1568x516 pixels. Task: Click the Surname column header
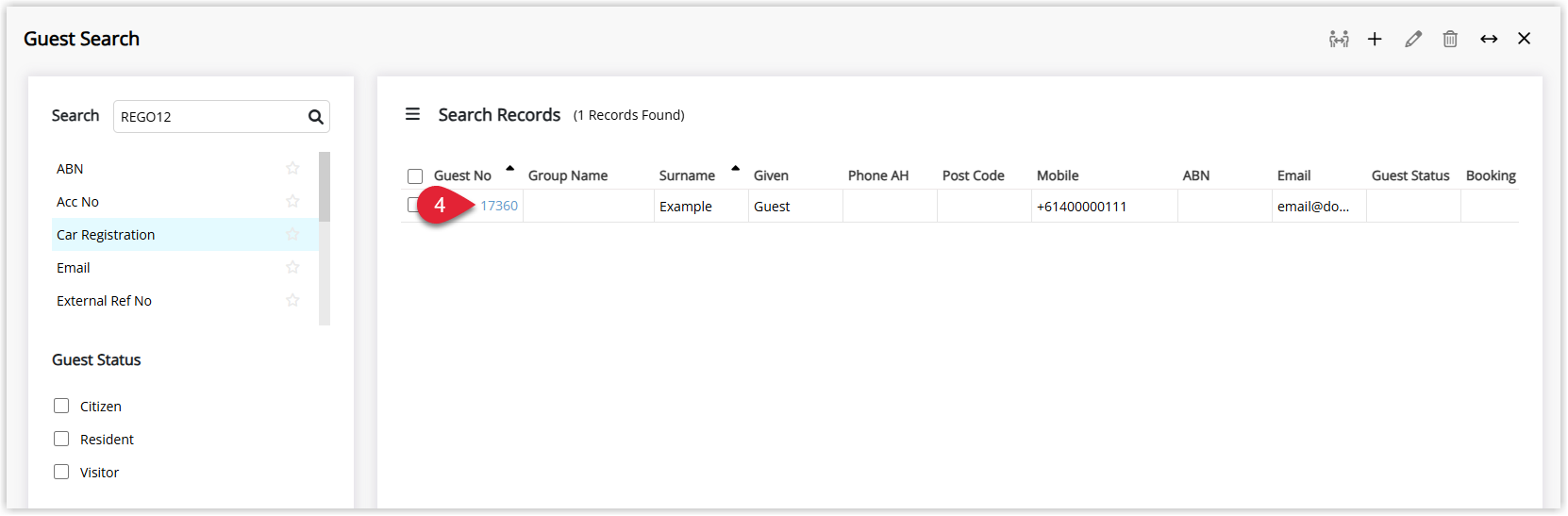coord(687,175)
